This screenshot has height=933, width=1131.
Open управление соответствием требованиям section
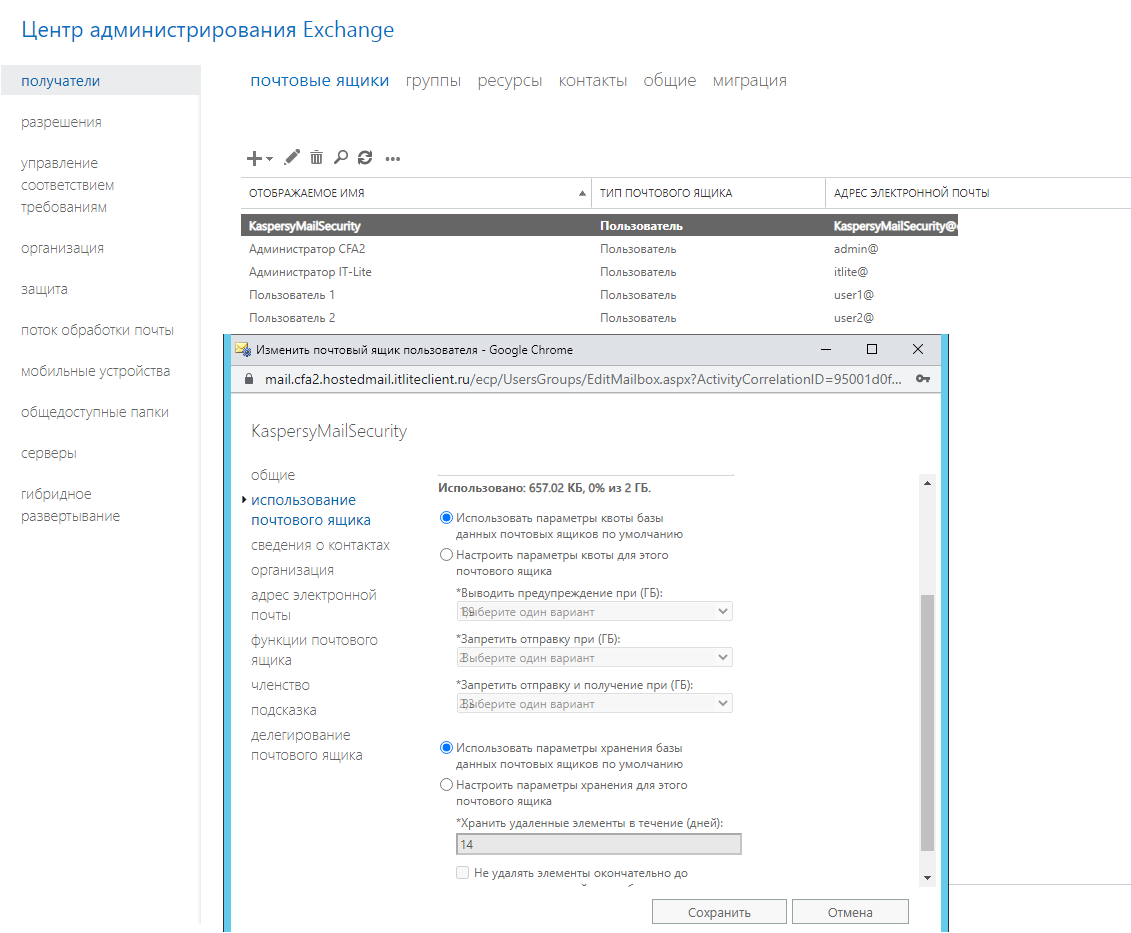click(67, 185)
